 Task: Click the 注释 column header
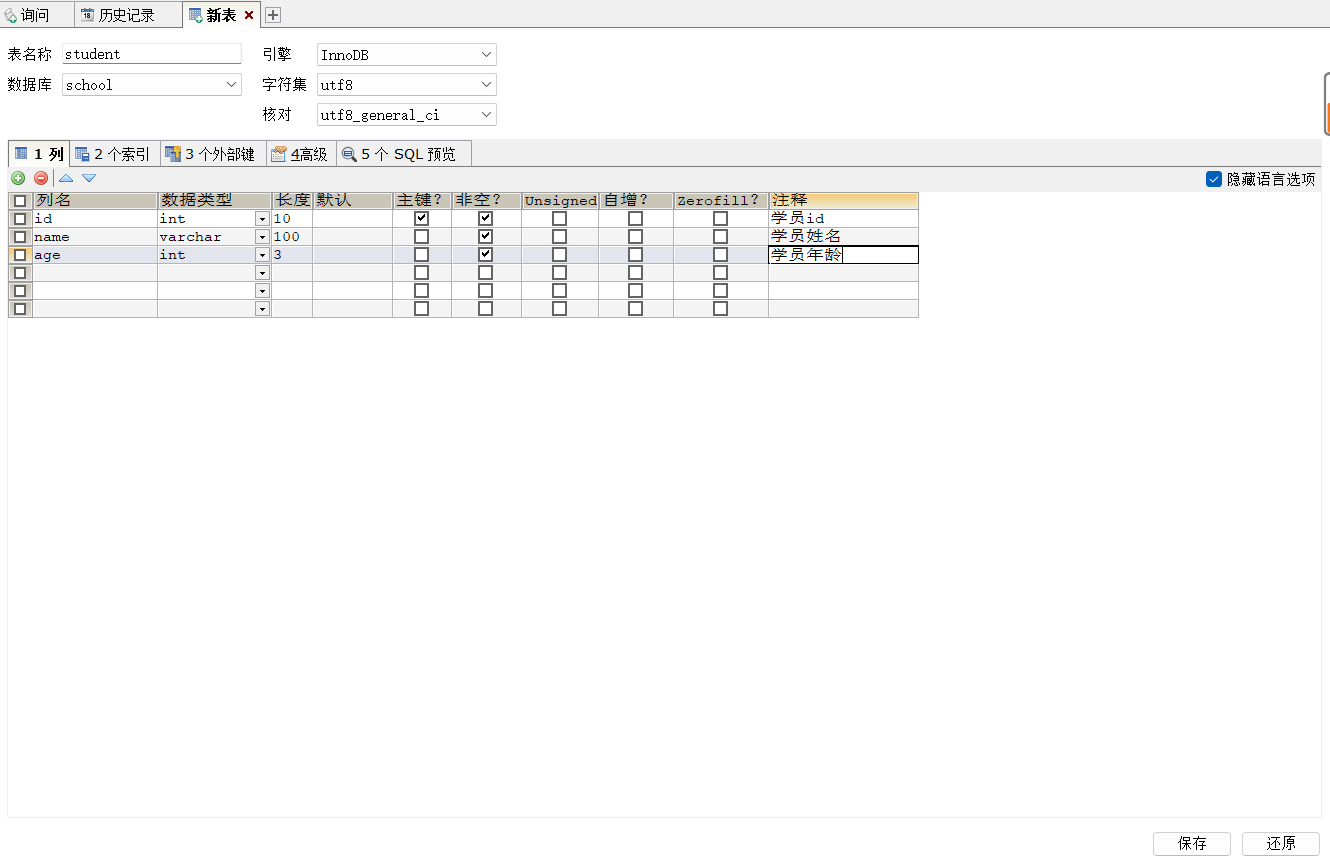843,200
